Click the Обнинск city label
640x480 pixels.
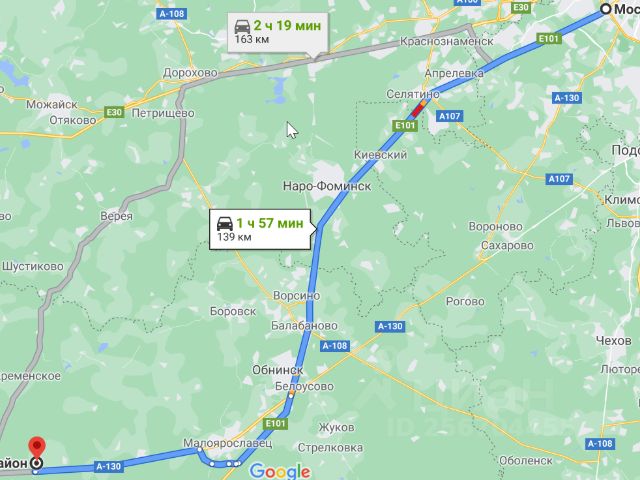278,370
